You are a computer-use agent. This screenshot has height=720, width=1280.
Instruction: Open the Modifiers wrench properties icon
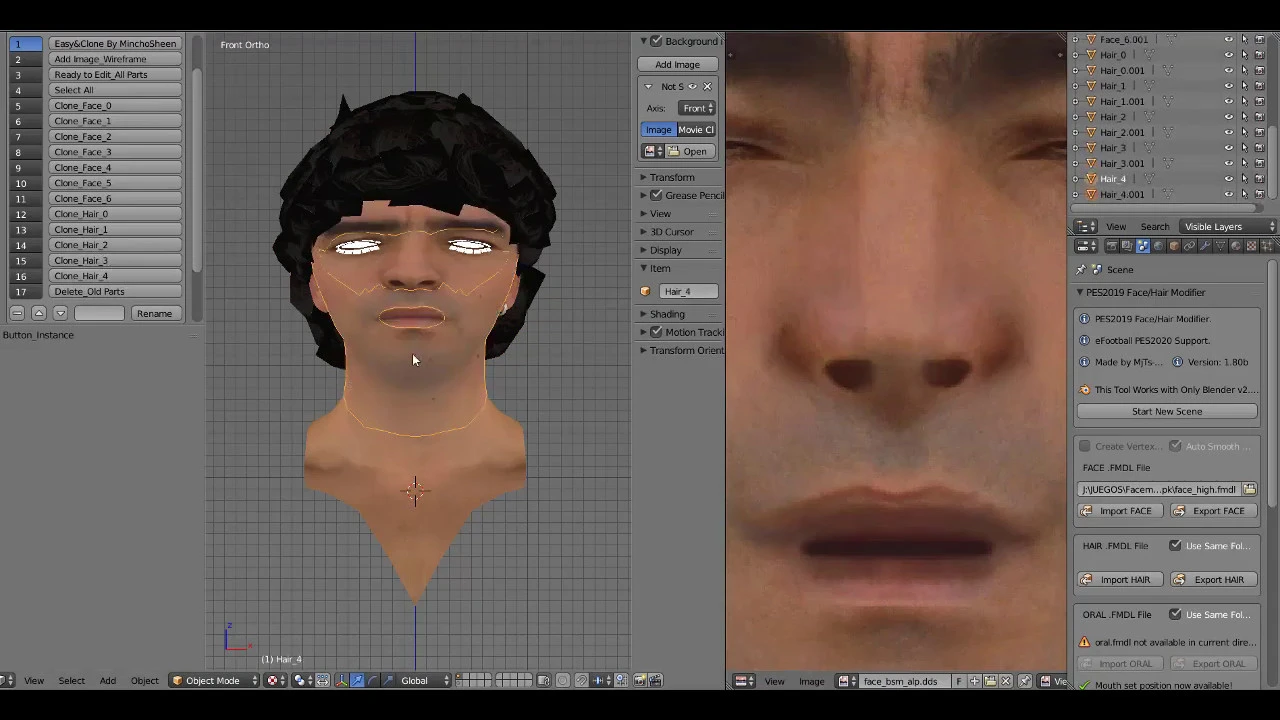coord(1205,246)
